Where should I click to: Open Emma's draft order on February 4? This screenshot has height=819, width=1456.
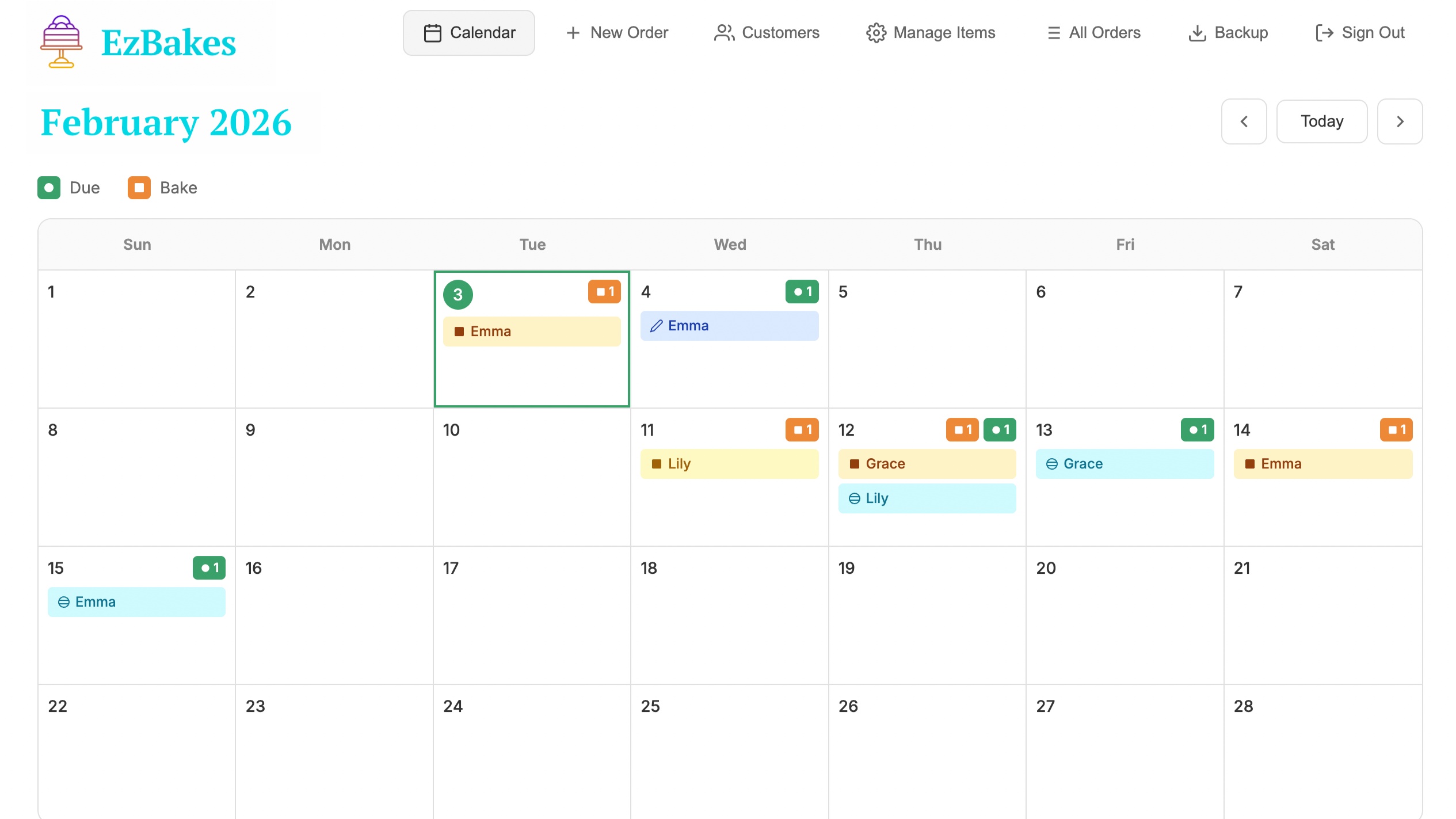pyautogui.click(x=729, y=326)
